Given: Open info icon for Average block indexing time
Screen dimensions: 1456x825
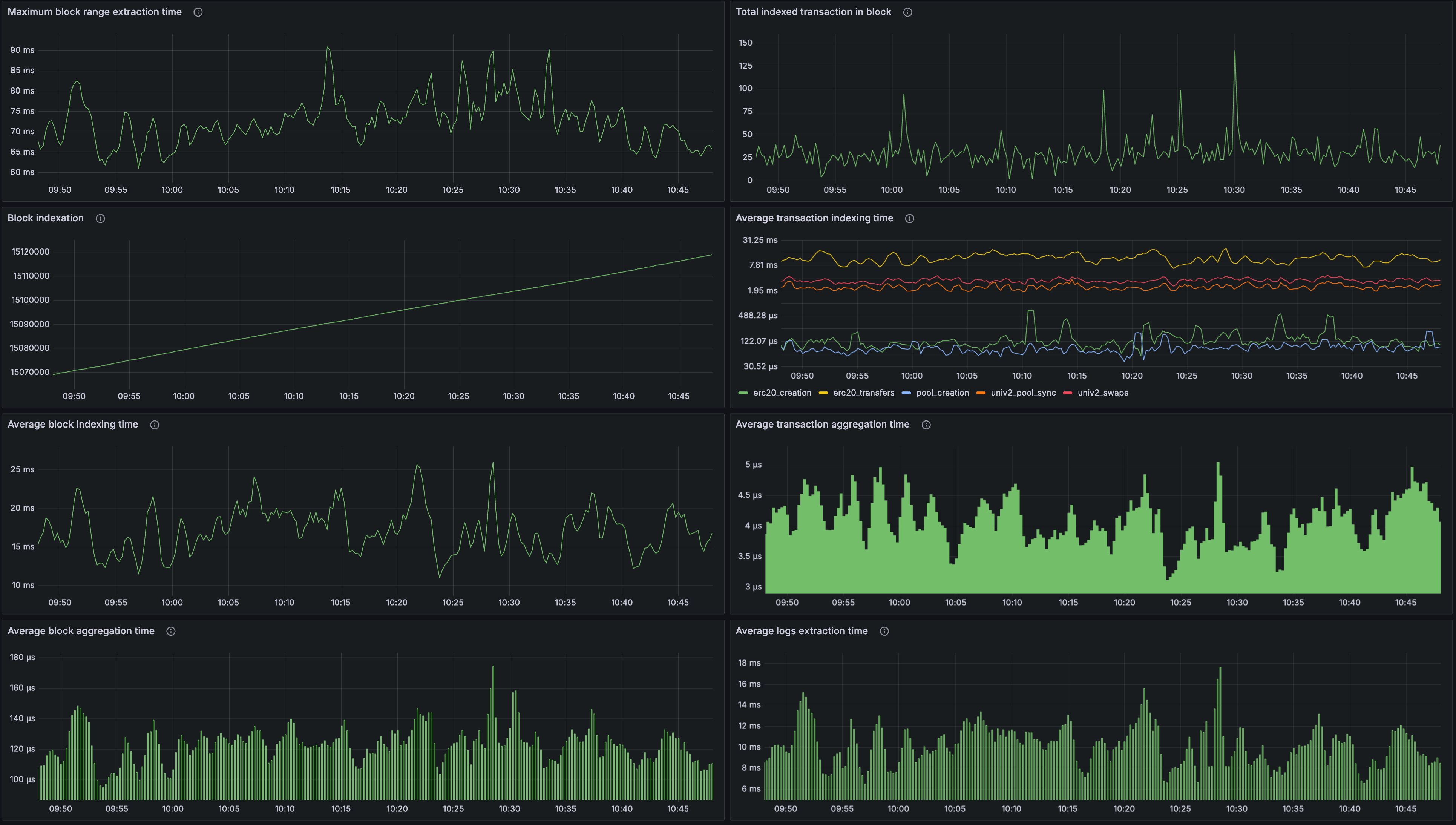Looking at the screenshot, I should 155,425.
